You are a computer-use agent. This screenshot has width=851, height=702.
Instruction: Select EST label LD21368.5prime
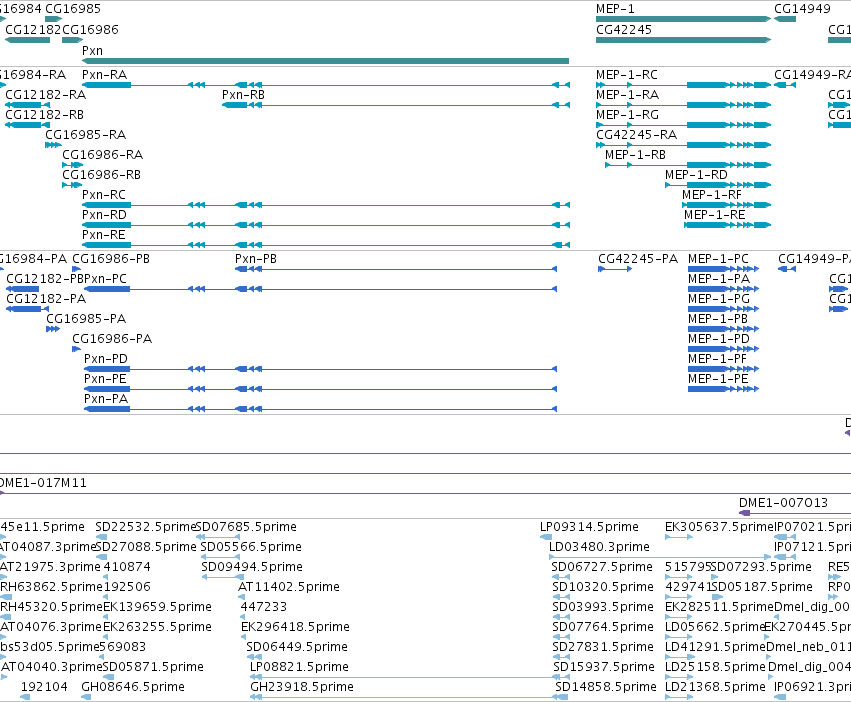coord(715,686)
